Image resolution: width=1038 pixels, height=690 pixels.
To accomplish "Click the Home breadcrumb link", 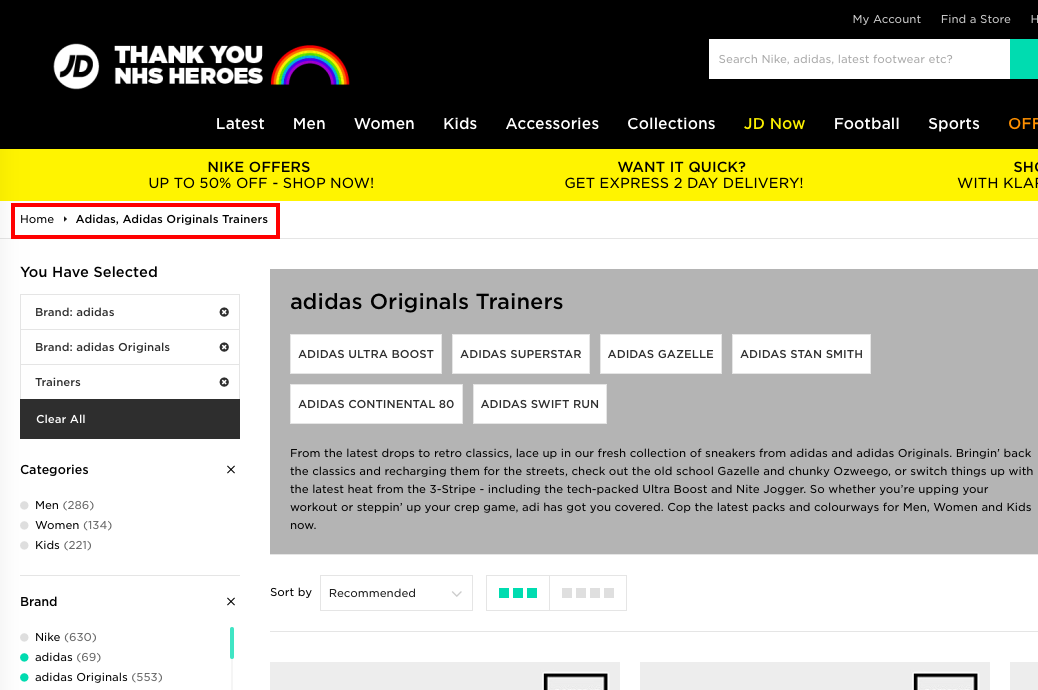I will [37, 219].
